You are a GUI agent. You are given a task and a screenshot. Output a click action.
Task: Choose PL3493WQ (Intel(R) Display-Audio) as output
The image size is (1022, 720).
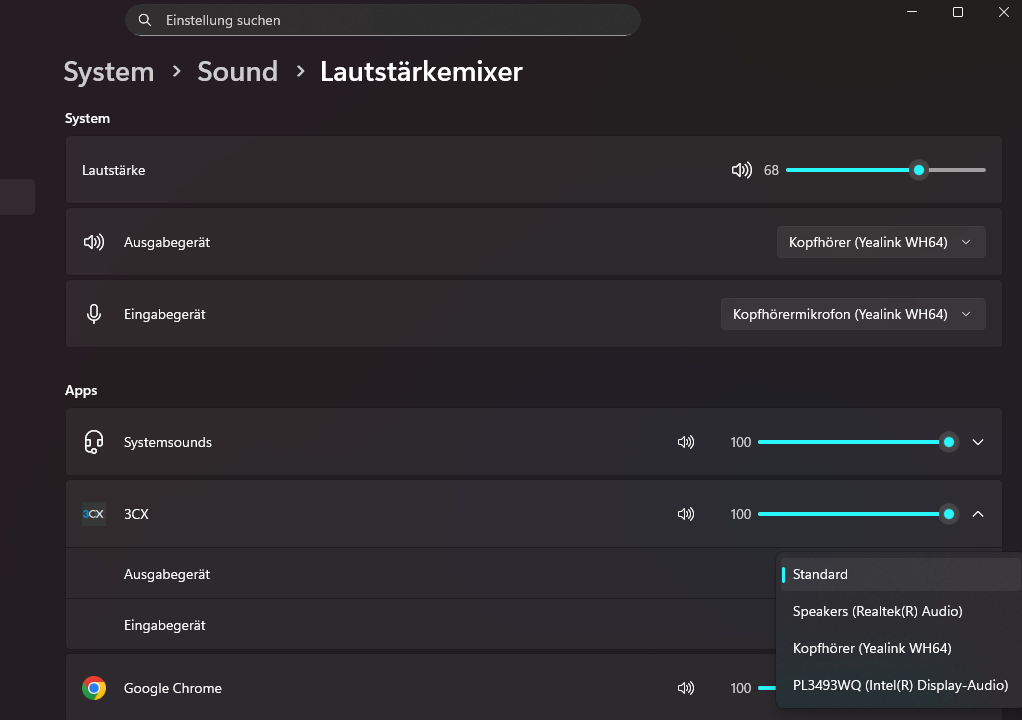coord(899,684)
